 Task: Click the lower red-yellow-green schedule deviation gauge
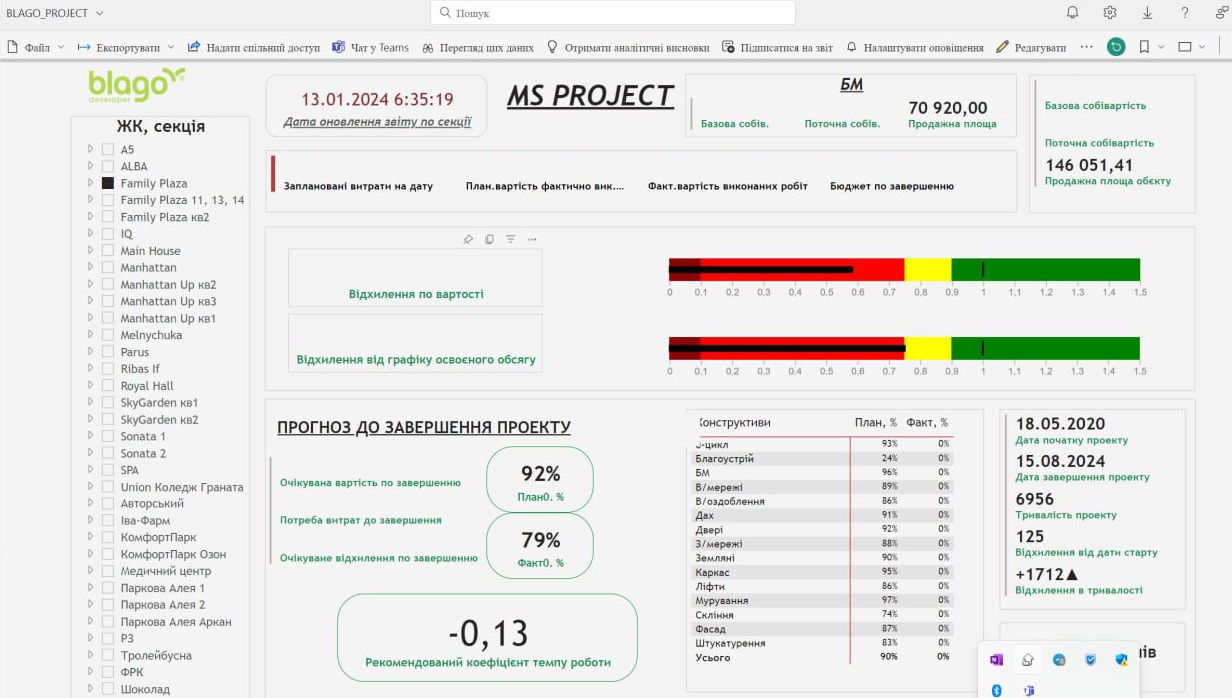(x=904, y=348)
